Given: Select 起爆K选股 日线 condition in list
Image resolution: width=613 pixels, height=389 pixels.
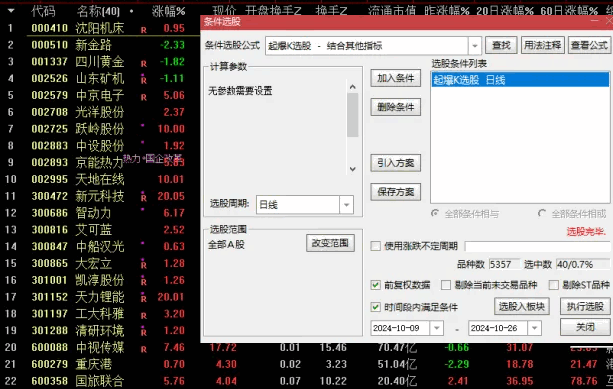Looking at the screenshot, I should (x=520, y=80).
